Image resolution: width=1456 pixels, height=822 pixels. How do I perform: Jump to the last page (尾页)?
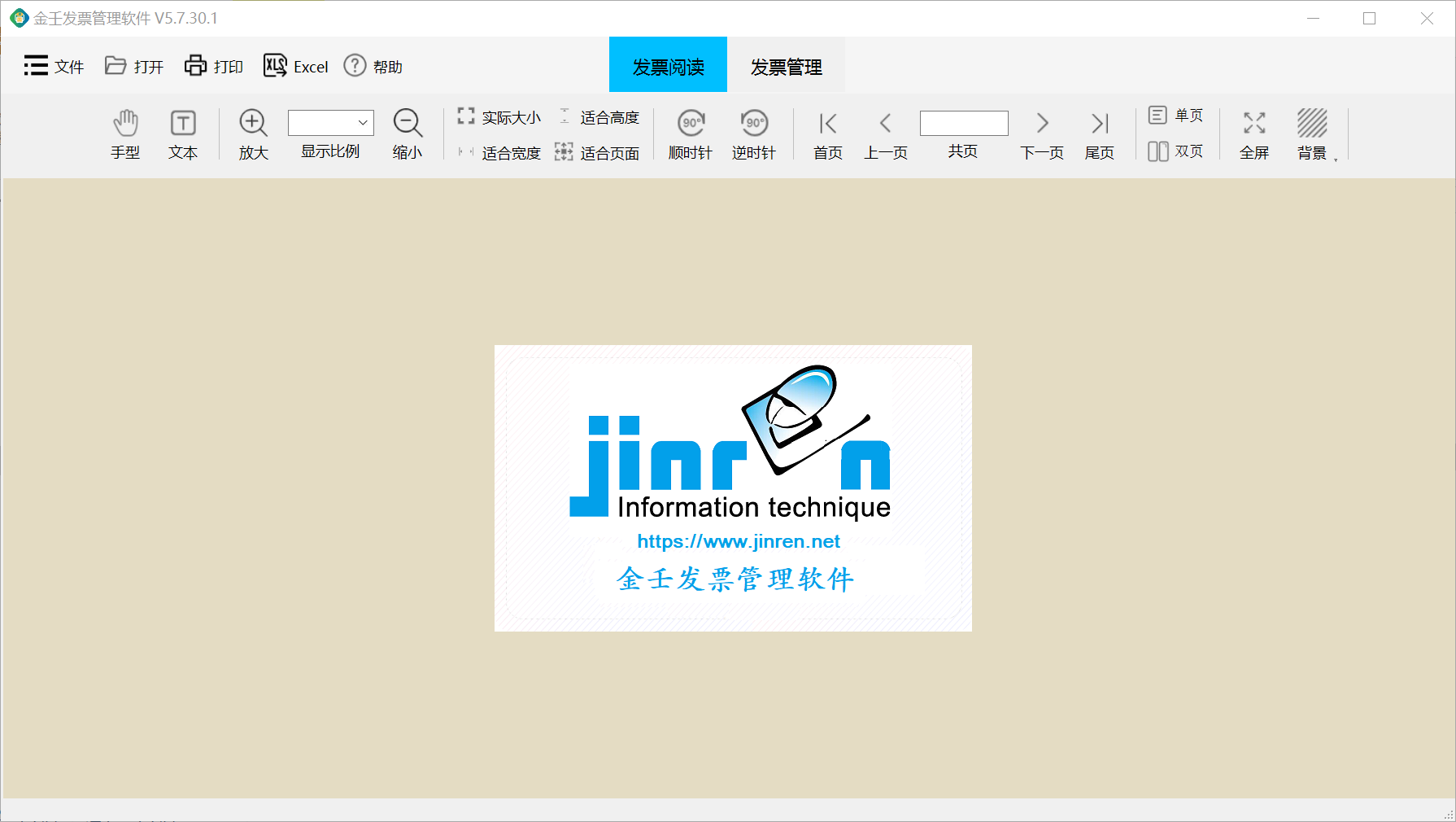(1100, 134)
